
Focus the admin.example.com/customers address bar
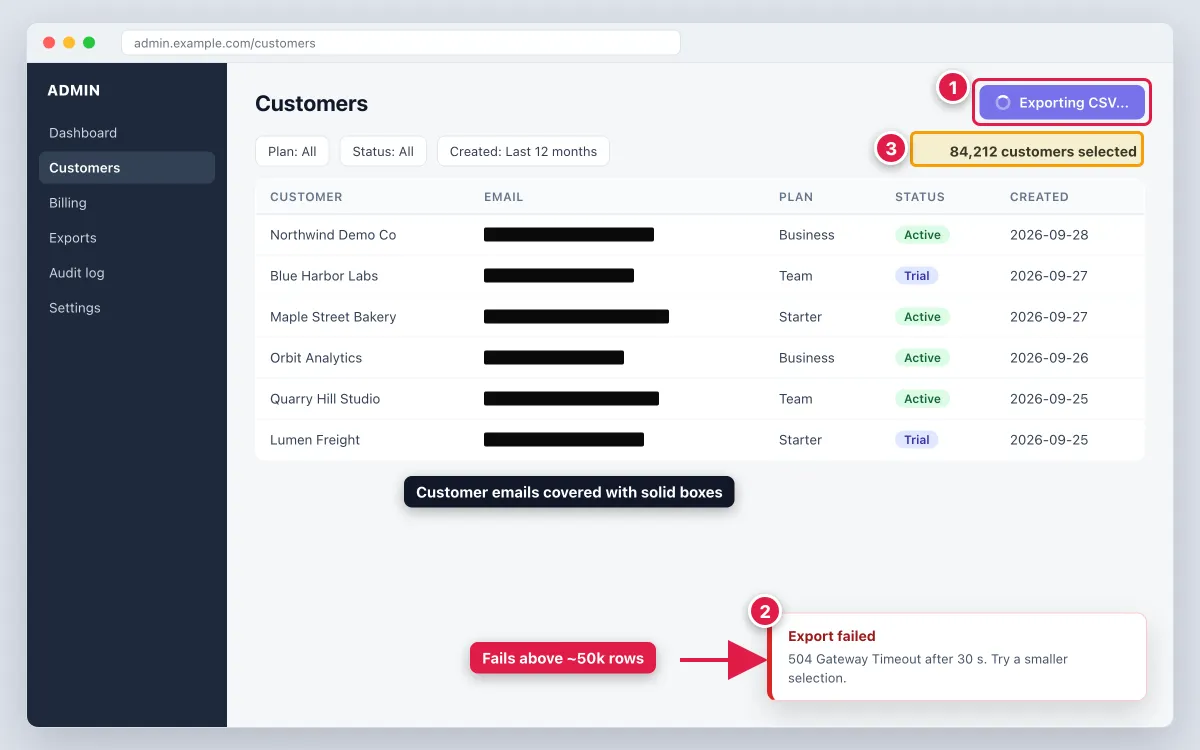pos(400,43)
